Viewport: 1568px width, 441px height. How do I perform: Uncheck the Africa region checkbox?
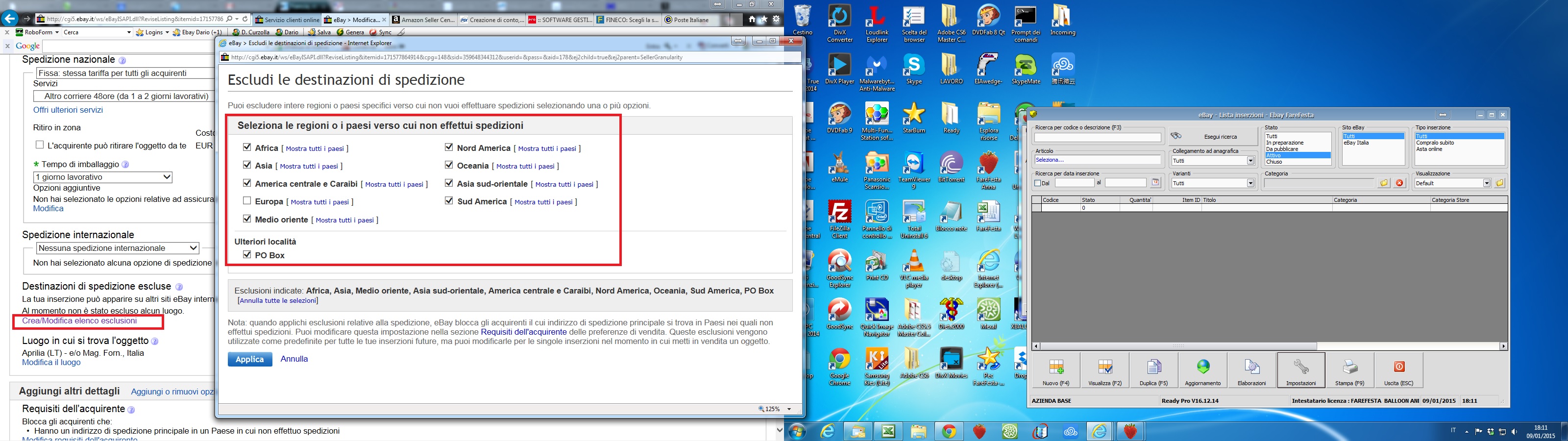pos(246,147)
